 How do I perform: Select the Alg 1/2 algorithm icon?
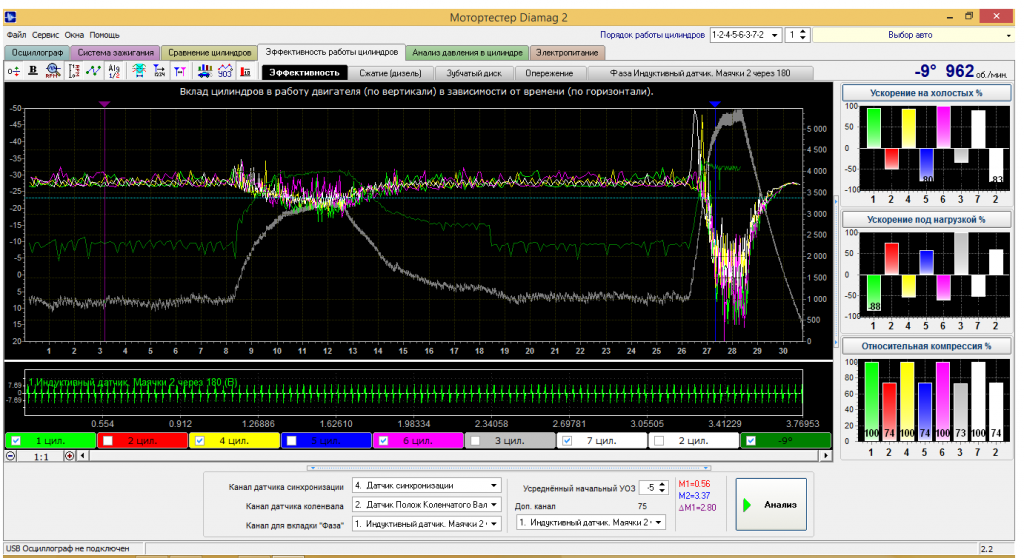pos(114,71)
